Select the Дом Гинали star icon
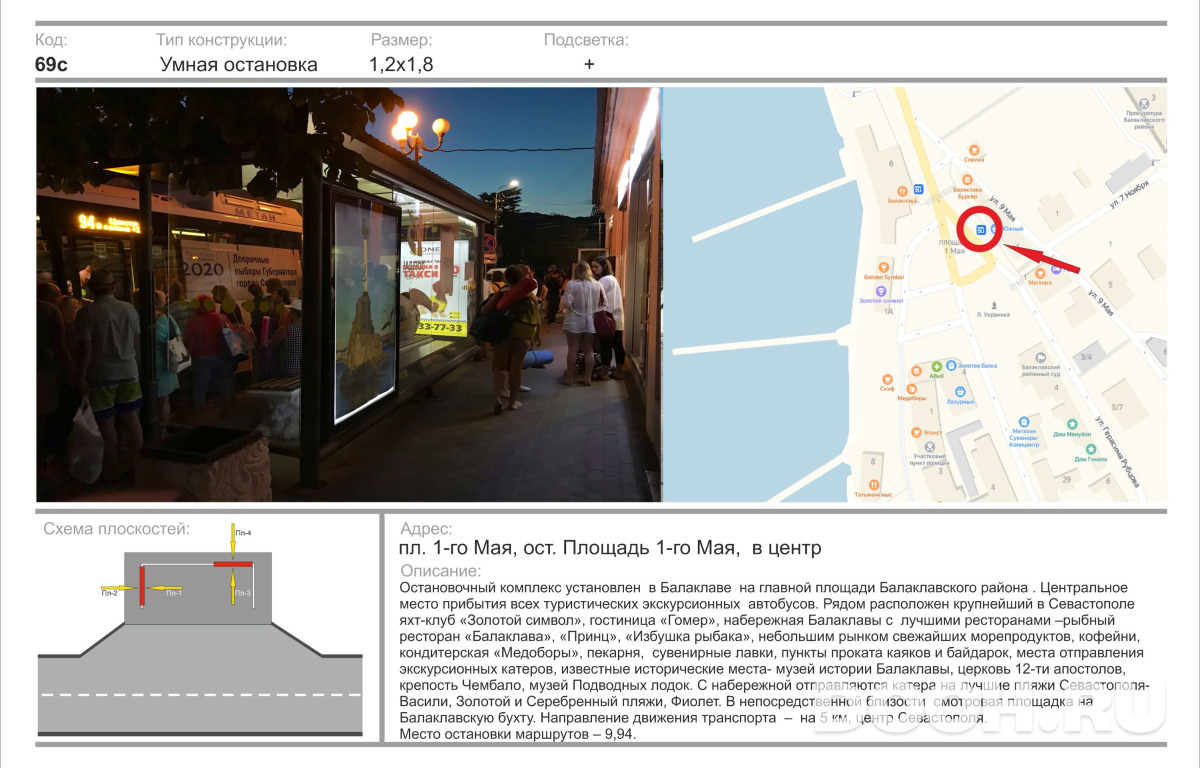This screenshot has height=768, width=1200. [1091, 449]
